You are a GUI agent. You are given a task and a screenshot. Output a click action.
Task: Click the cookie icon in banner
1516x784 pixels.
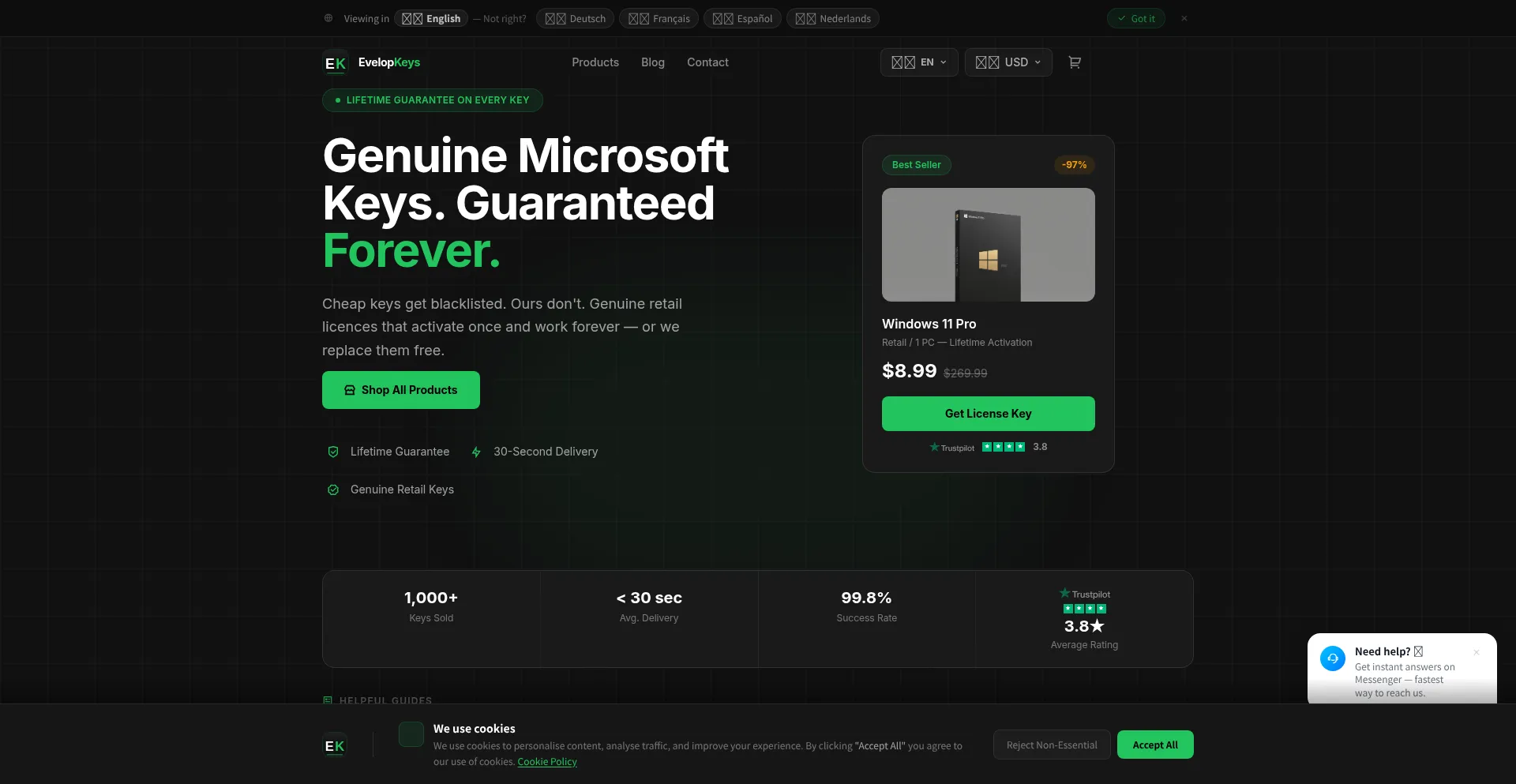[411, 734]
